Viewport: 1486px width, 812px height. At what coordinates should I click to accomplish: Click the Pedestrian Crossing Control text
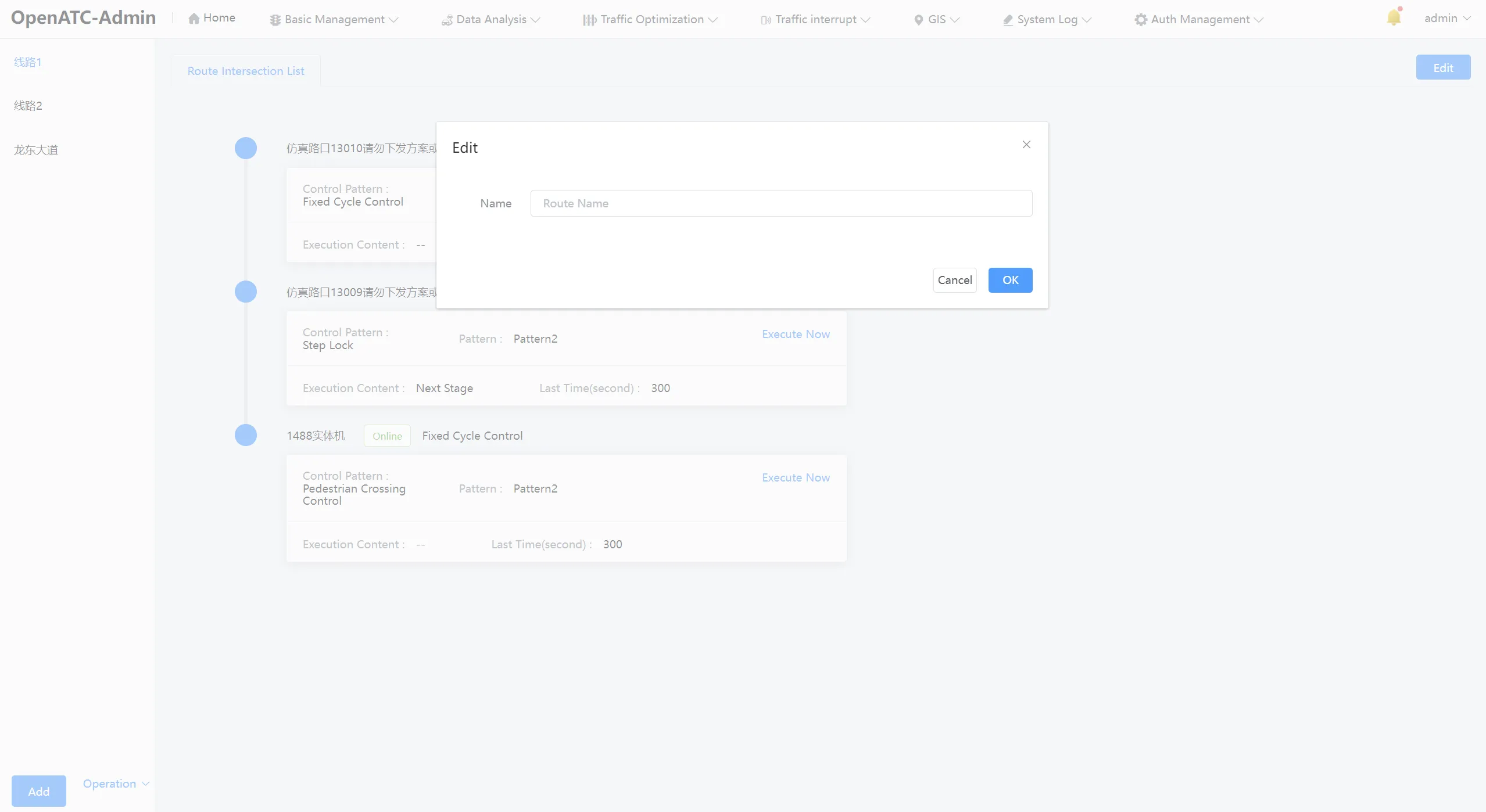point(355,495)
